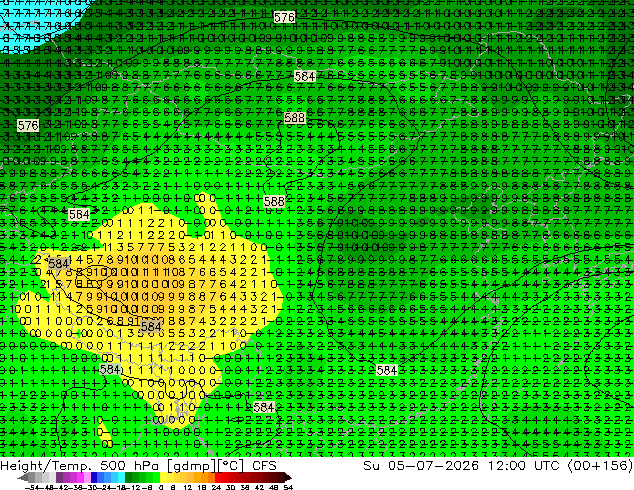This screenshot has width=634, height=490.
Task: Click the dark purple swatch in the legend
Action: click(x=59, y=477)
